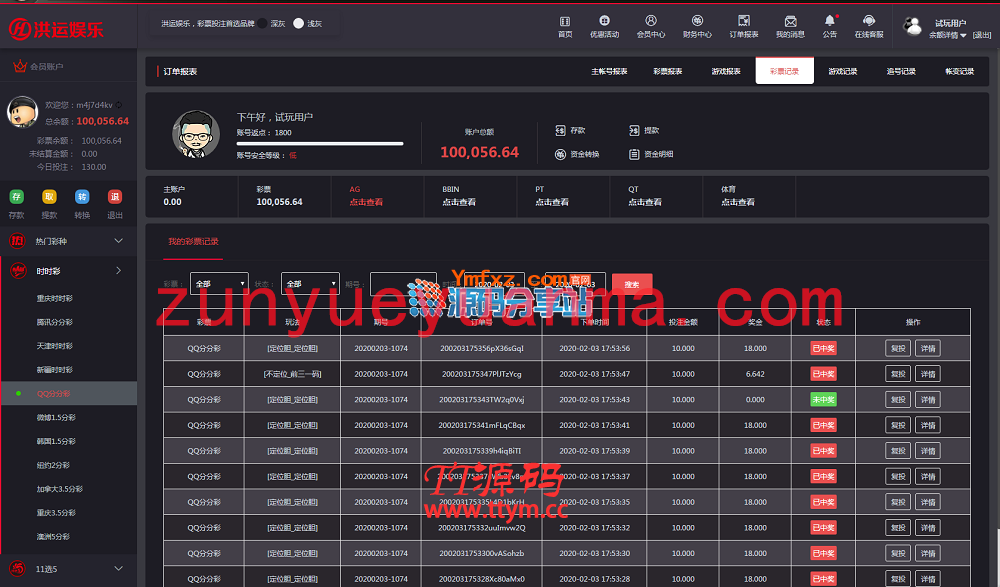This screenshot has width=1000, height=587.
Task: Click PT 点击查看 balance link
Action: tap(552, 202)
